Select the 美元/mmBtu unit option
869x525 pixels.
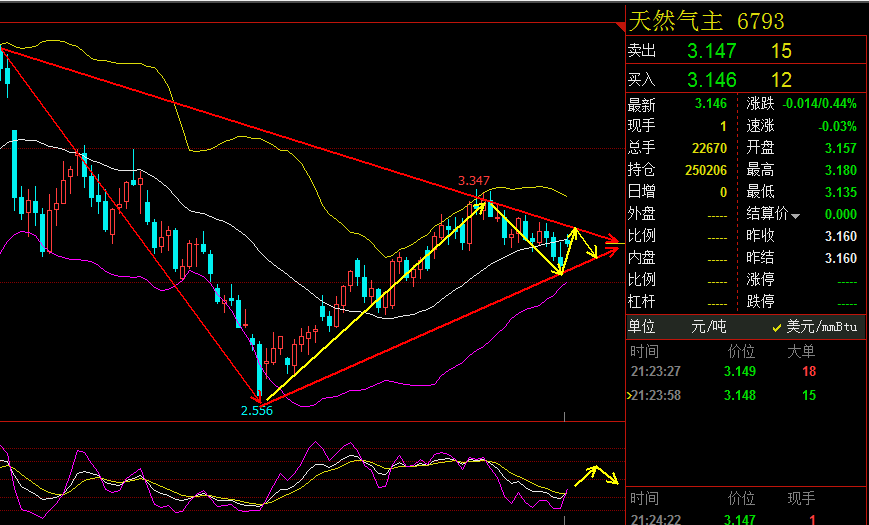pos(821,327)
